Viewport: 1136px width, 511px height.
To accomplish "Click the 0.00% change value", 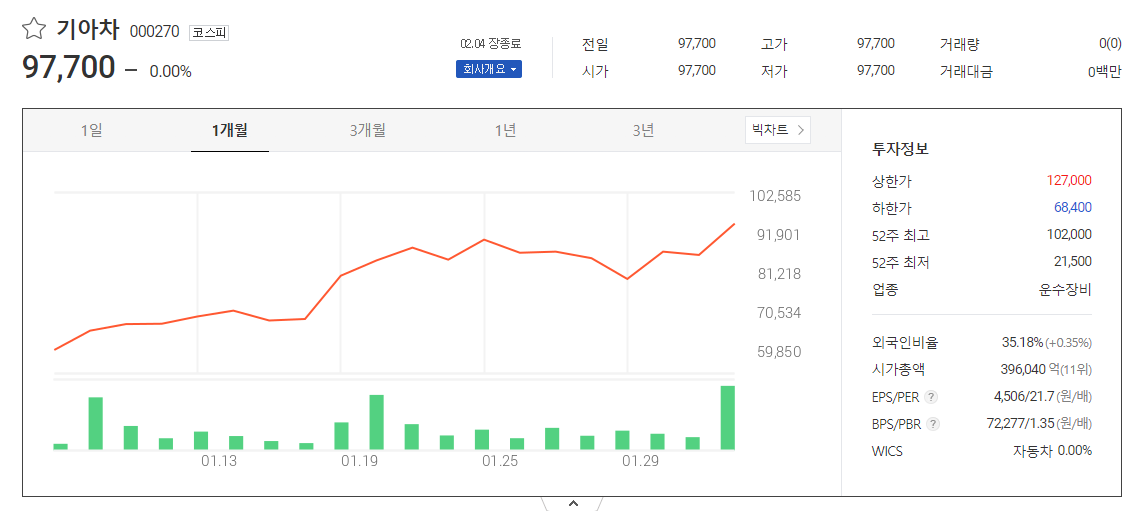I will pyautogui.click(x=170, y=72).
